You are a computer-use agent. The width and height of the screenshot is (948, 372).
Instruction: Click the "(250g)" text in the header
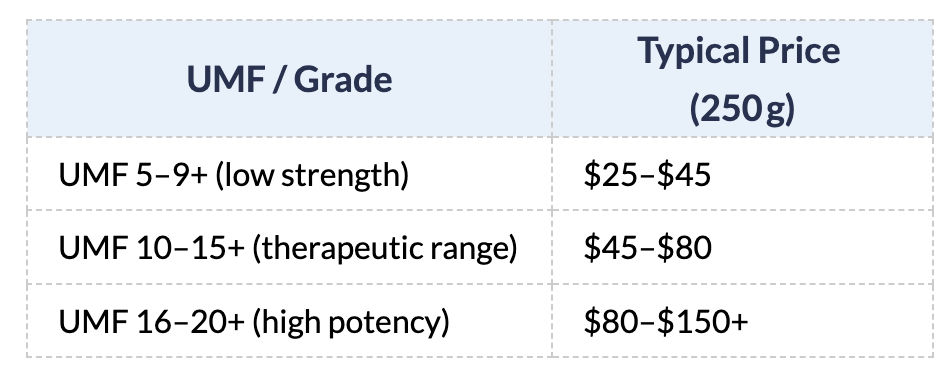click(x=742, y=109)
